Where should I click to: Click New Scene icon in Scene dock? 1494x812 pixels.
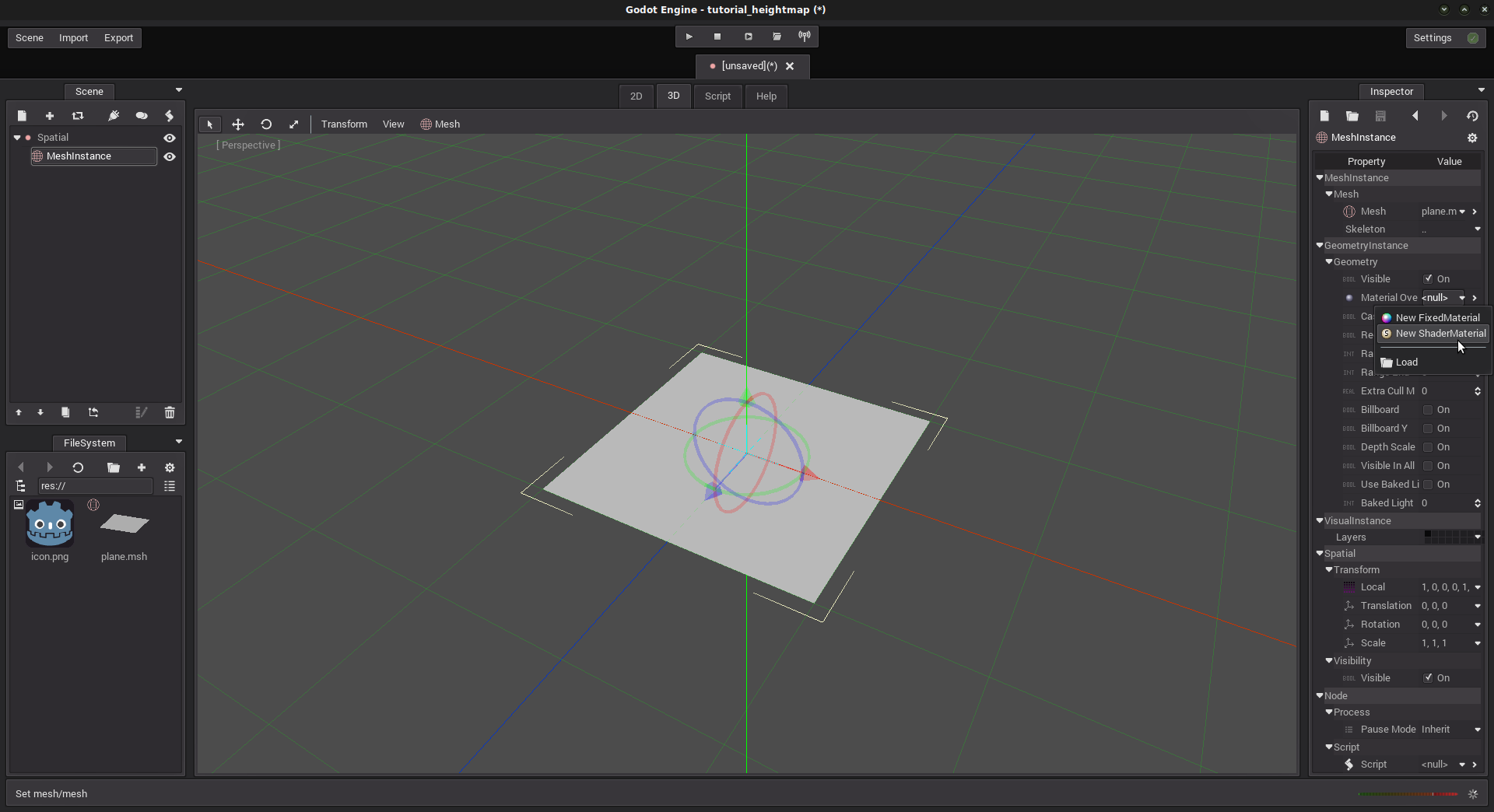22,116
